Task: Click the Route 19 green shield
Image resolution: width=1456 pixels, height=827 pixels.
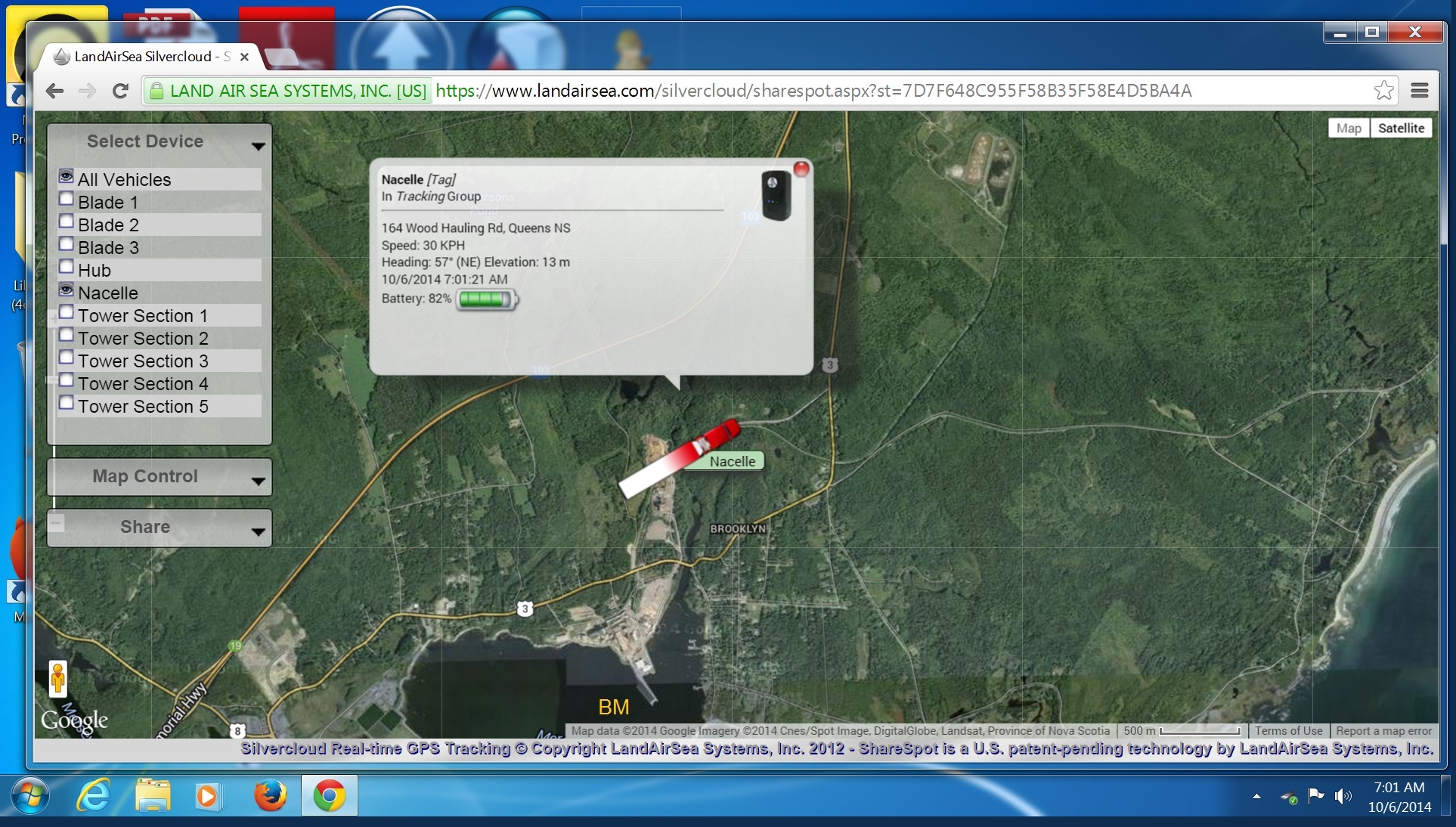Action: 235,646
